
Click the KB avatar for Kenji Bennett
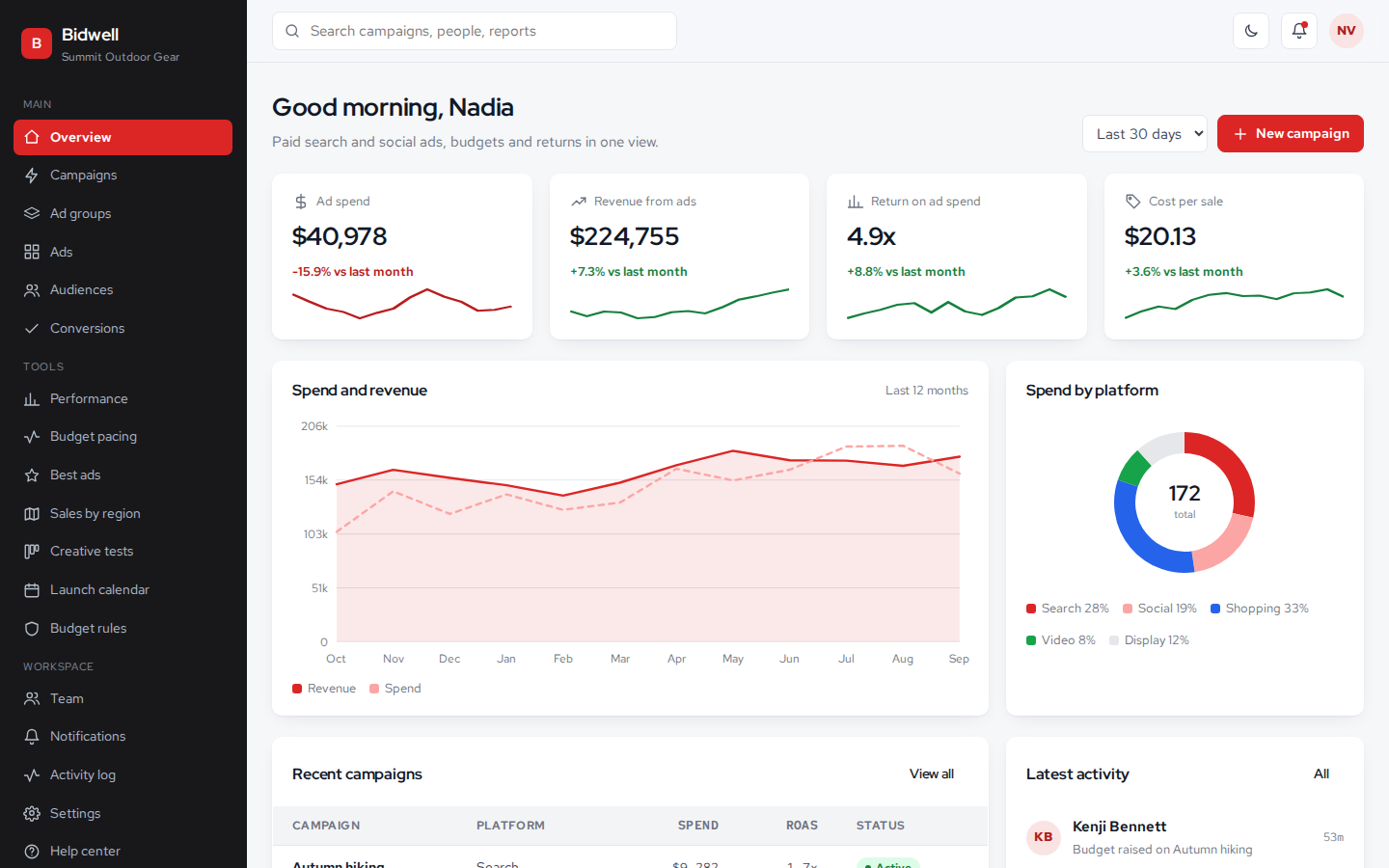pyautogui.click(x=1044, y=837)
